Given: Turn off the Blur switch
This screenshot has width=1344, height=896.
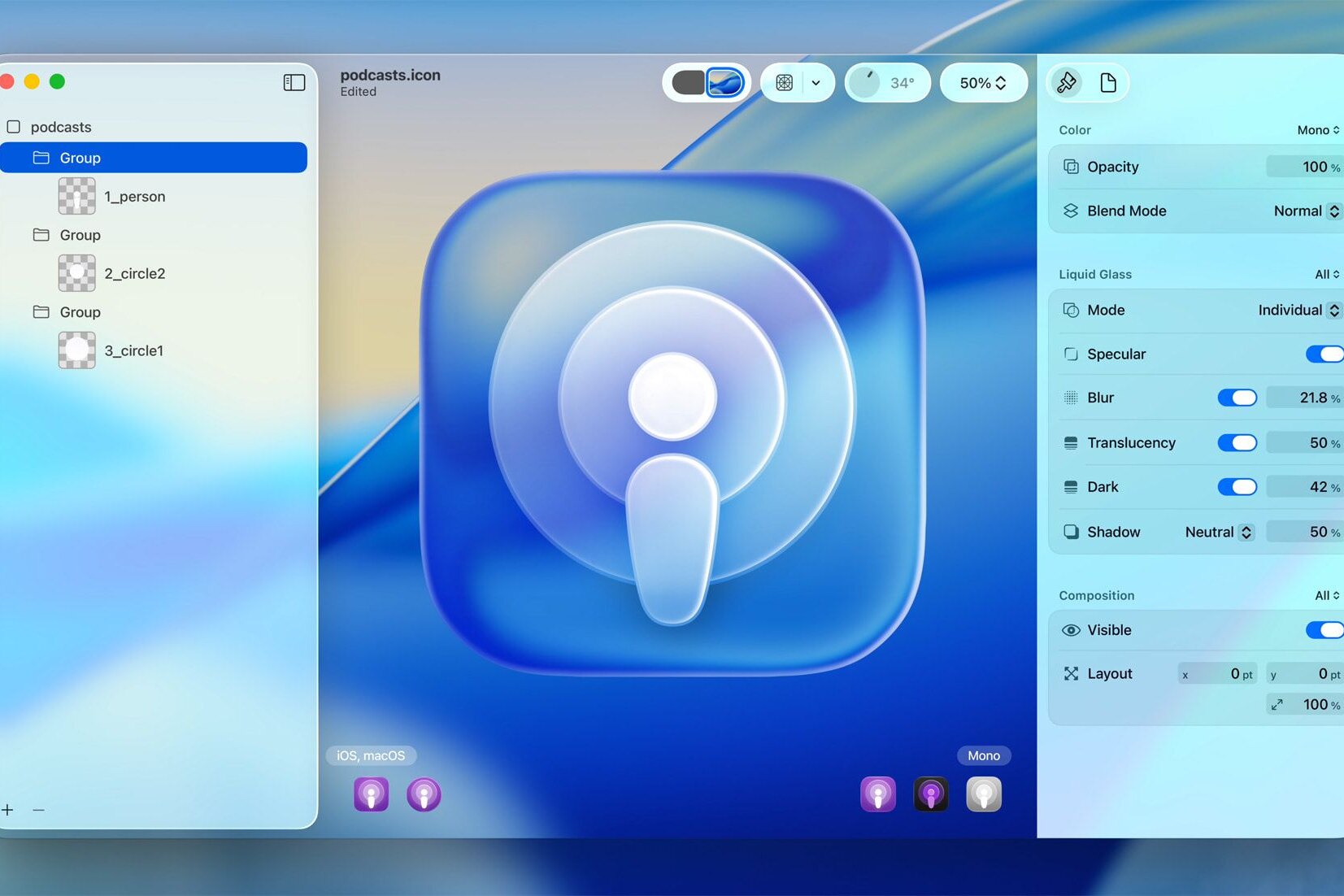Looking at the screenshot, I should 1237,398.
